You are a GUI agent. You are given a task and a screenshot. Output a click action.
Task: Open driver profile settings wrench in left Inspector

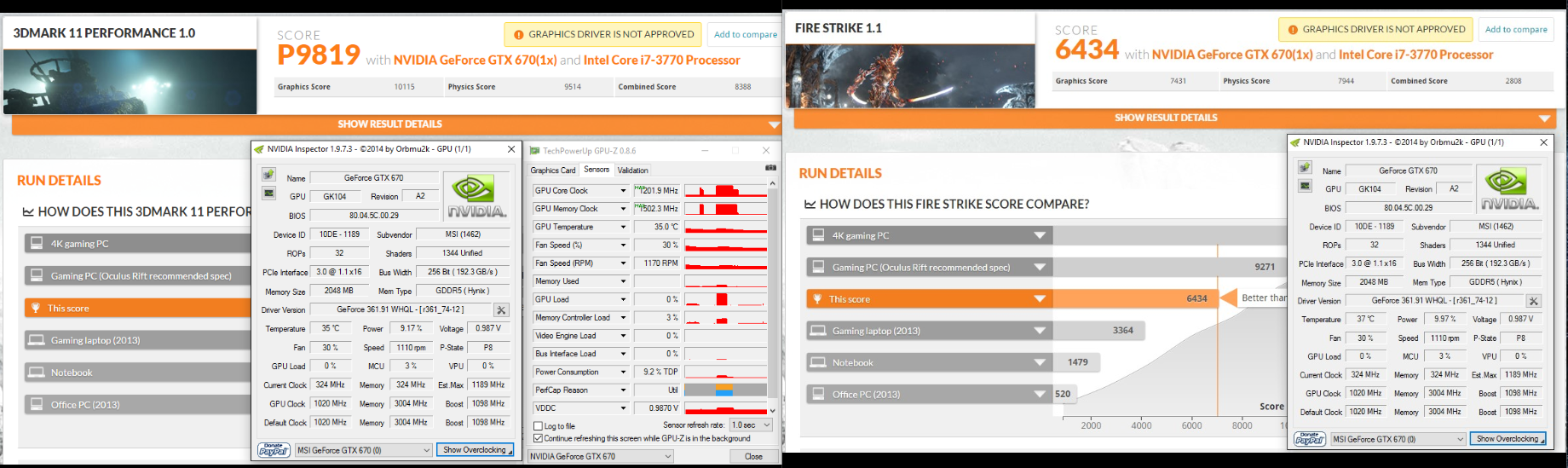click(x=501, y=310)
